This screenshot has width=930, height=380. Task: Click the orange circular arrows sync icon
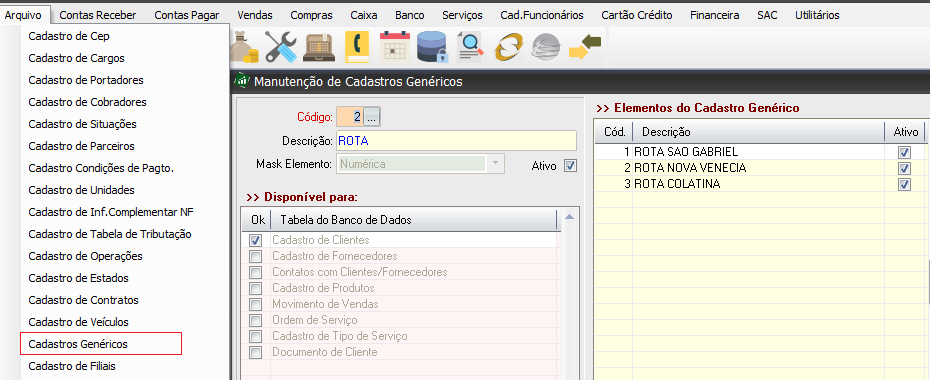tap(508, 47)
